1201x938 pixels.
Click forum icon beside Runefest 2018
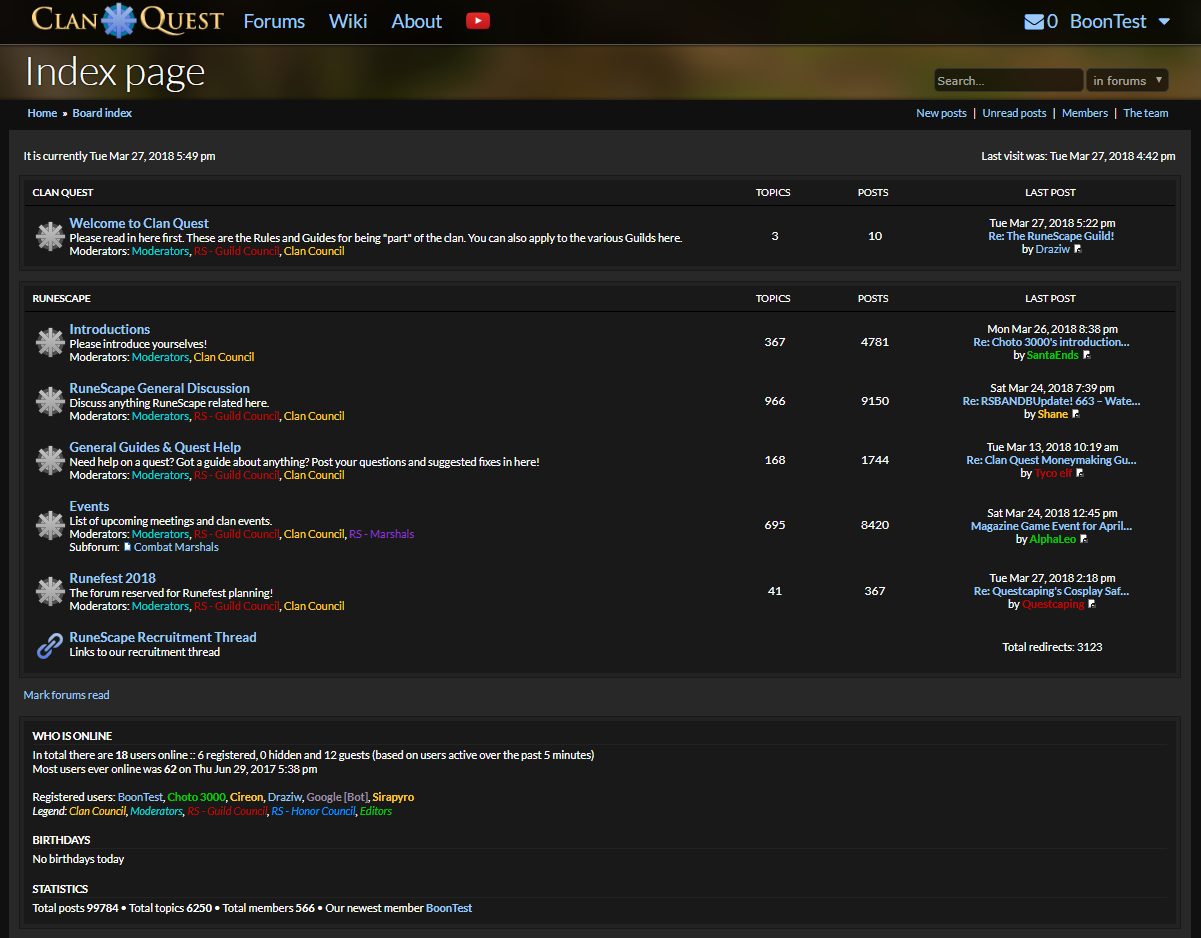coord(50,591)
